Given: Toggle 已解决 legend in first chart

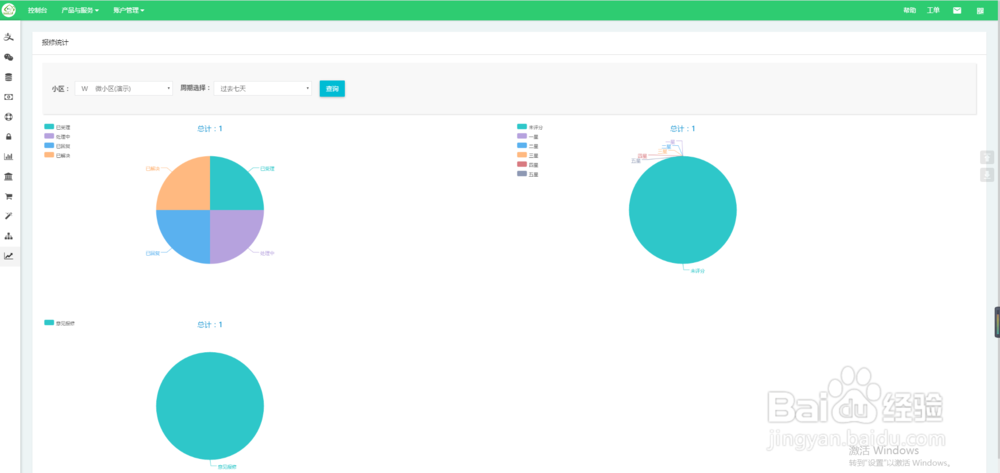Looking at the screenshot, I should point(57,155).
